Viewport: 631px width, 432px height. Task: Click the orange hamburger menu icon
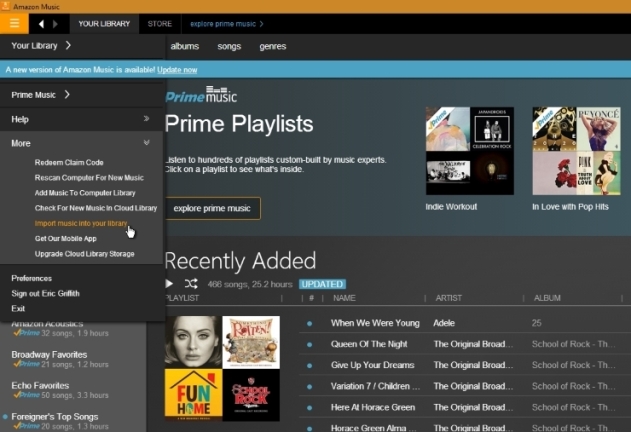[14, 23]
